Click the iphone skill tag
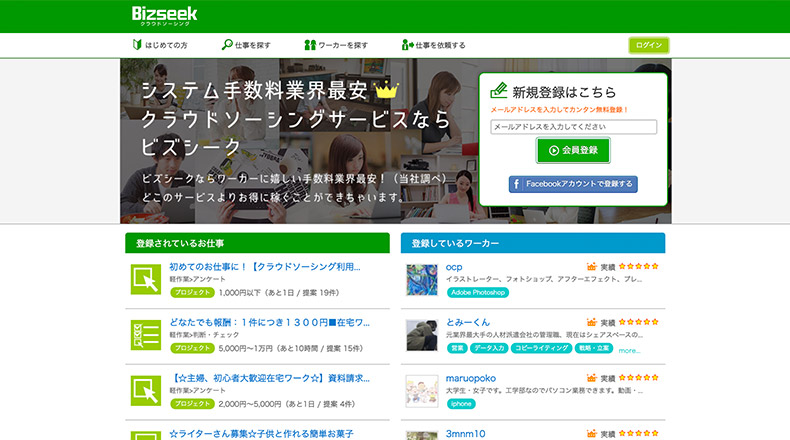This screenshot has height=440, width=790. [460, 404]
